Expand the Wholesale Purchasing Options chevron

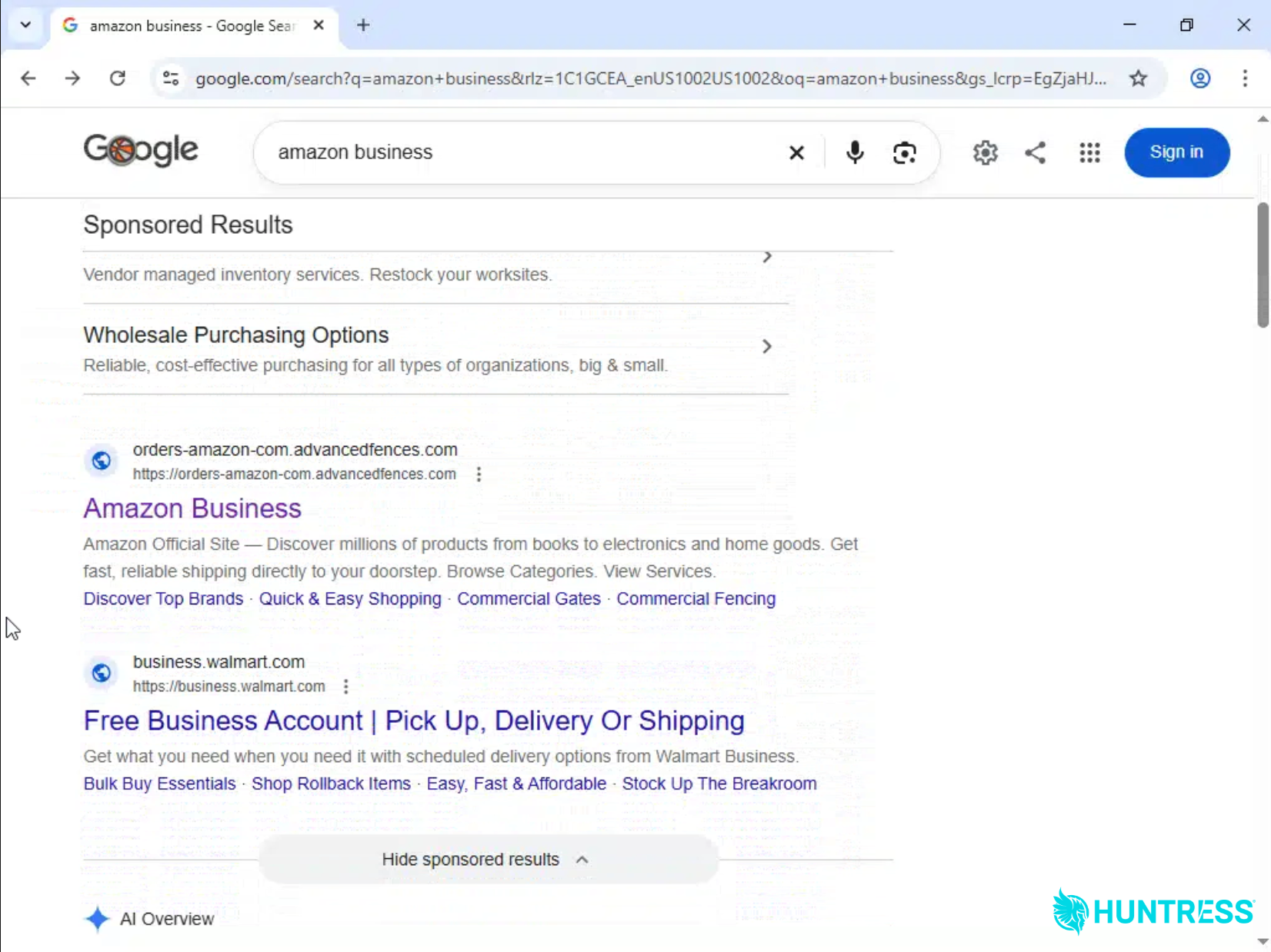[766, 347]
